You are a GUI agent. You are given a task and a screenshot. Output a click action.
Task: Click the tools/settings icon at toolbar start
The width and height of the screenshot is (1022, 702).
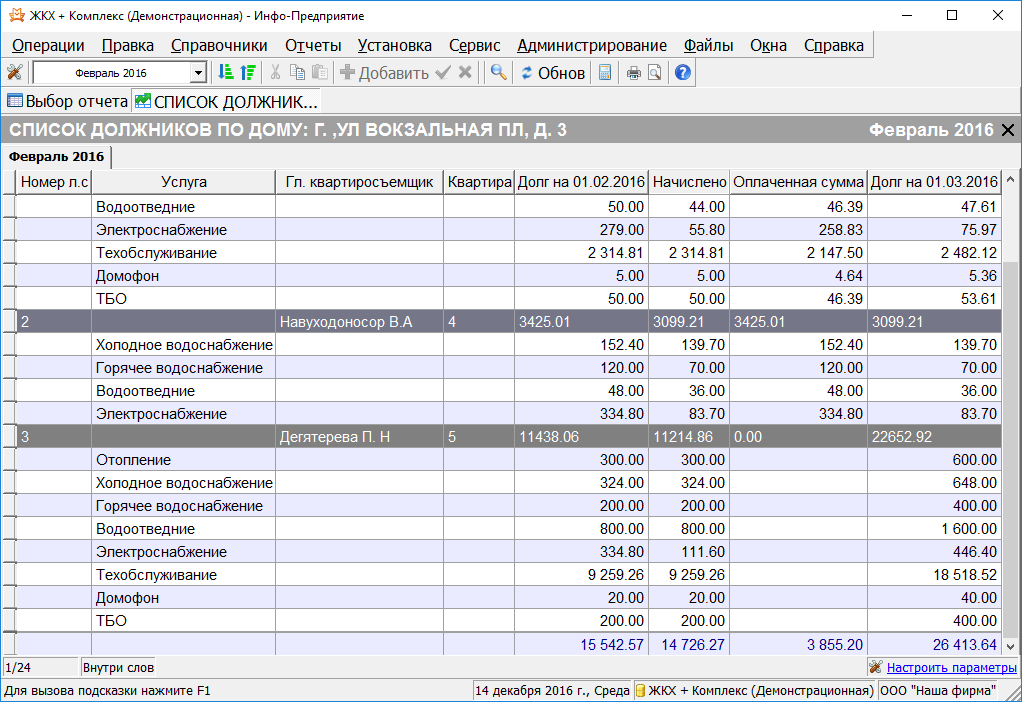point(14,72)
